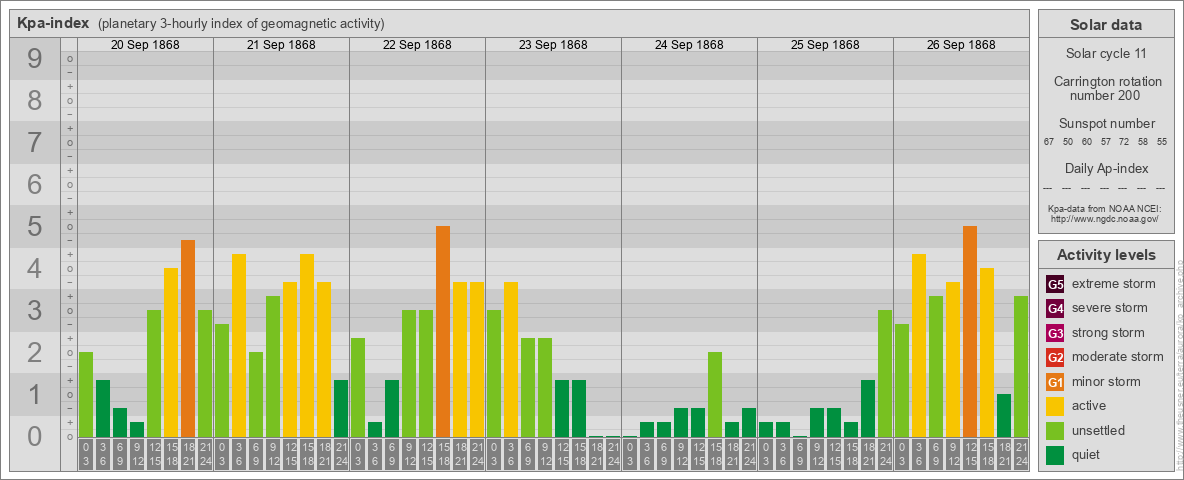Click the 'extreme storm' legend label
Screen dimensions: 1184x480
1114,284
